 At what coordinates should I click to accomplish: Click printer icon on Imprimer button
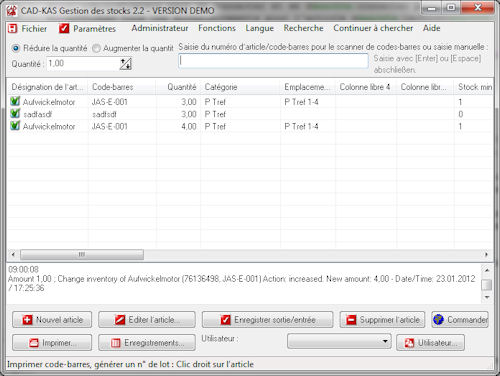pyautogui.click(x=34, y=343)
